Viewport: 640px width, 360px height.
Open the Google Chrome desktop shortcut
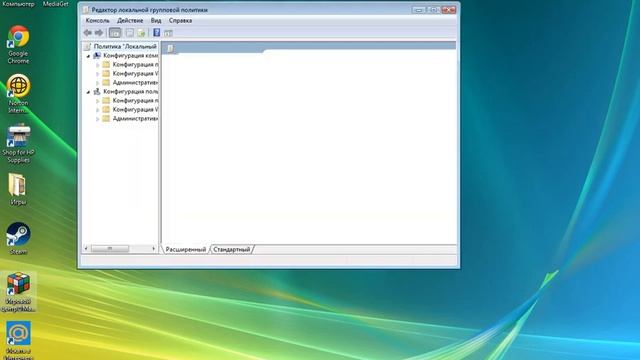tap(18, 44)
